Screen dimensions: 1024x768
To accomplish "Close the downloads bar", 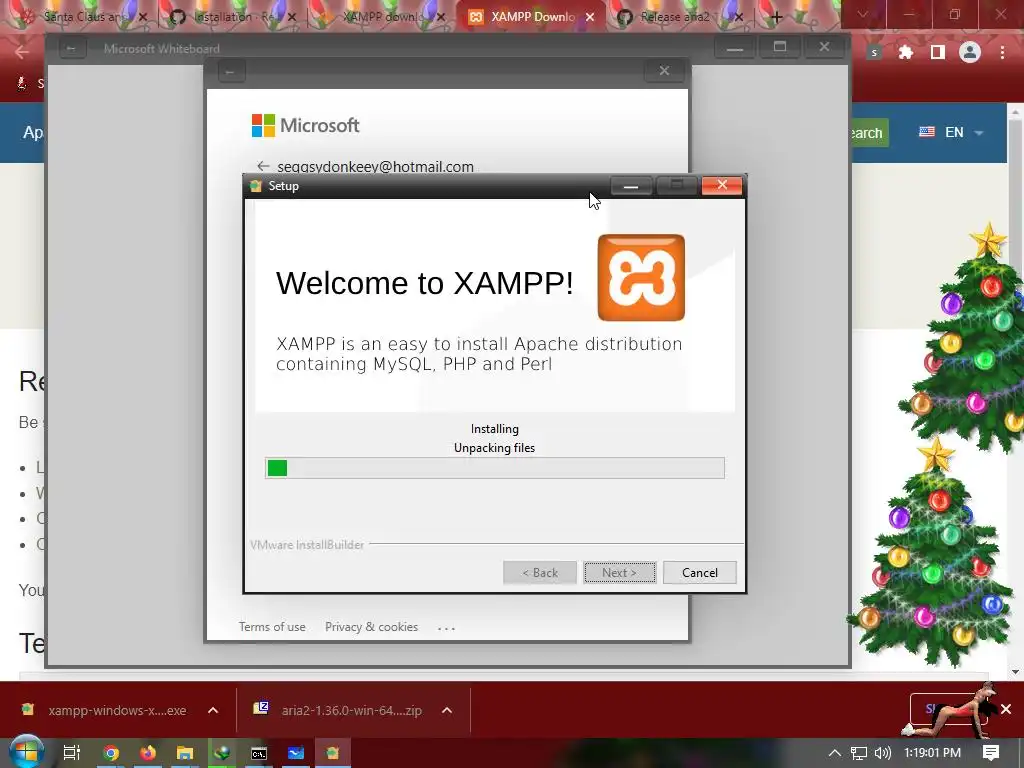I will [1006, 709].
